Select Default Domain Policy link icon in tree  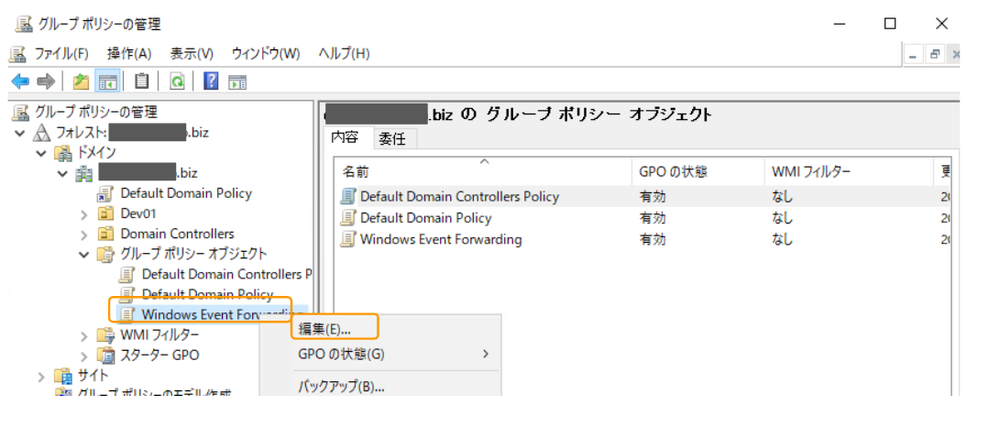(106, 194)
